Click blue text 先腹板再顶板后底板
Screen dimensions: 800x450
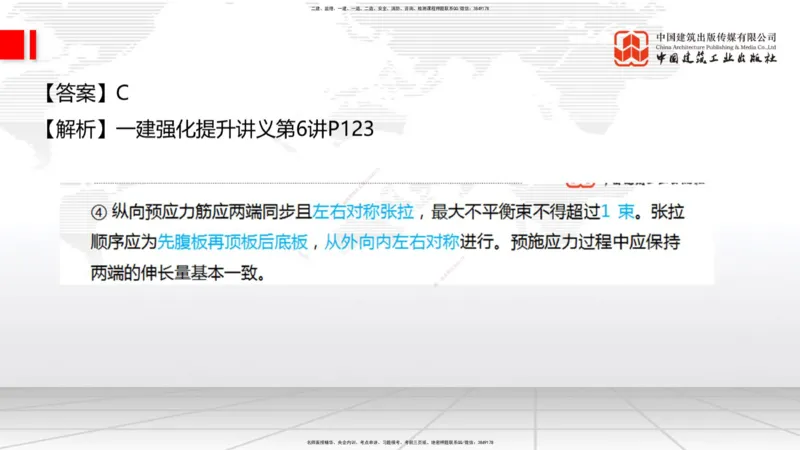(x=233, y=242)
